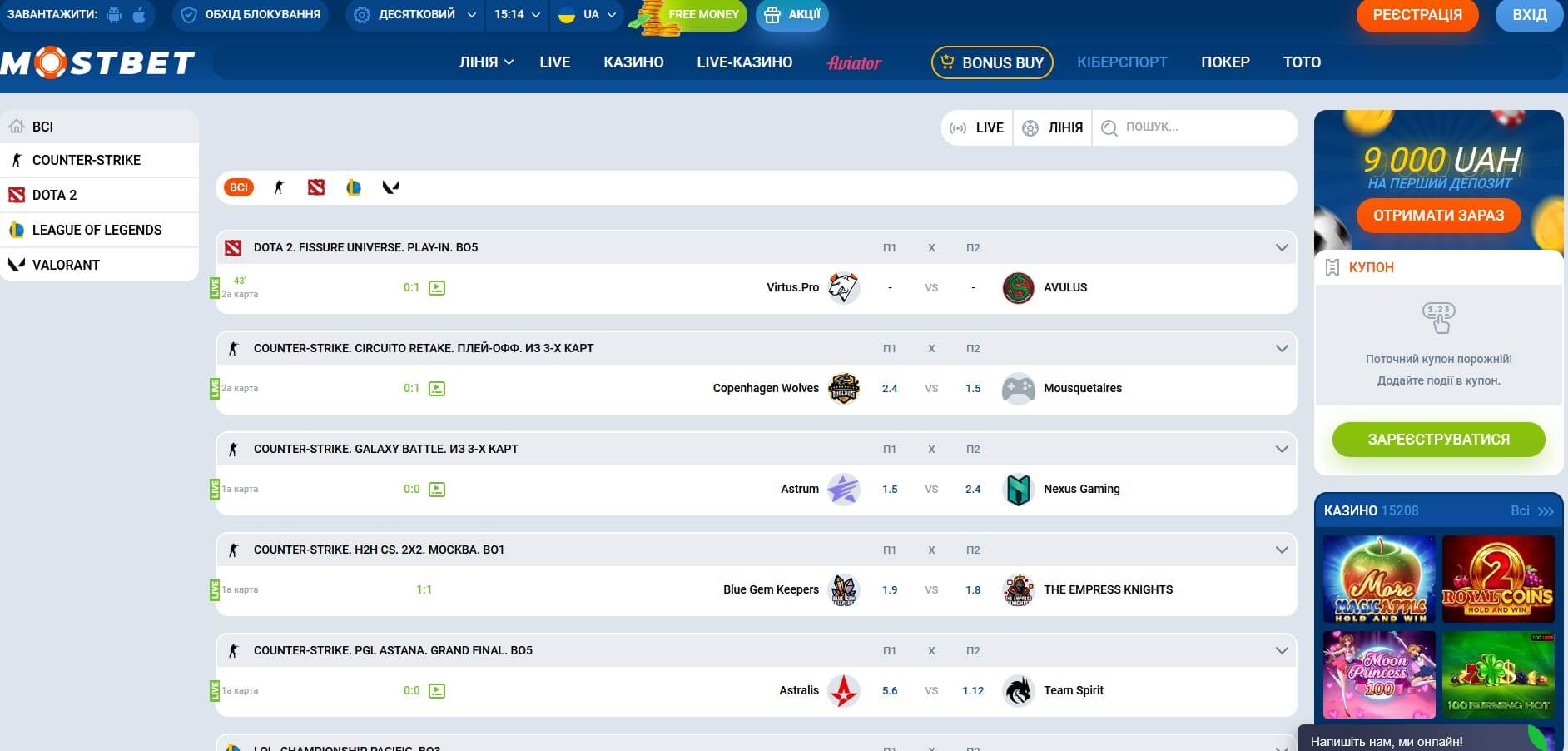Click the Copenhagen Wolves team logo

(x=843, y=388)
